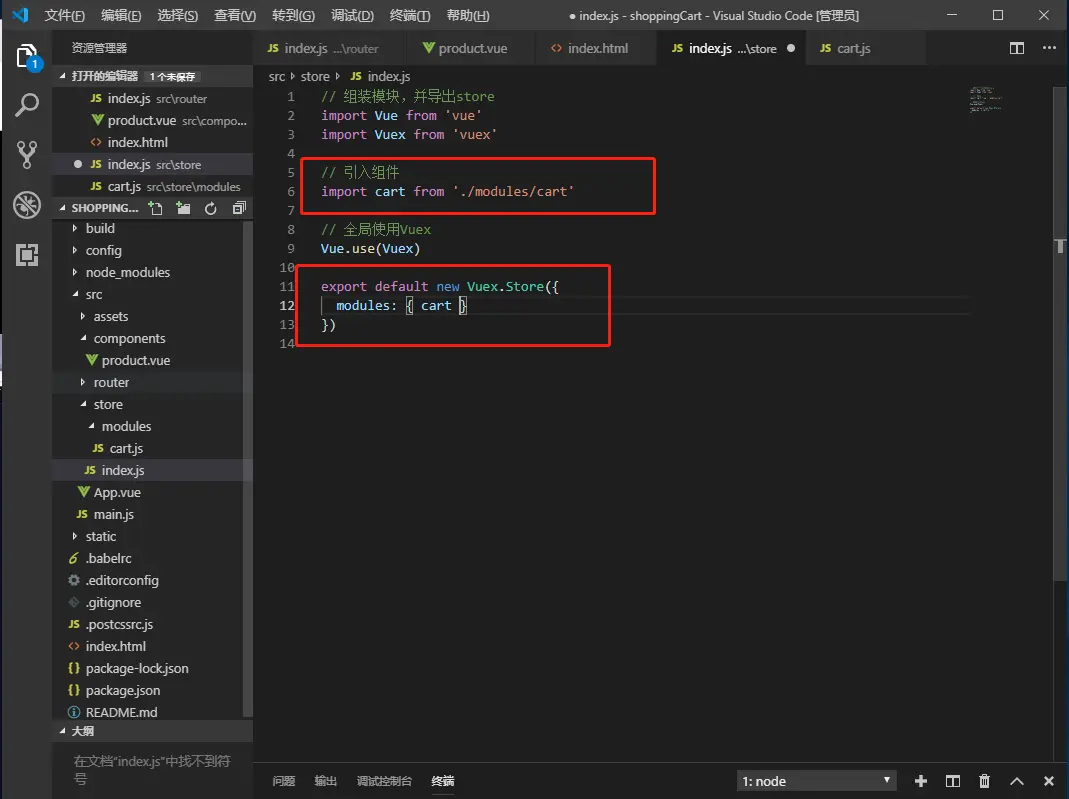Open the 选择(S) menu
Viewport: 1069px width, 799px height.
(177, 15)
